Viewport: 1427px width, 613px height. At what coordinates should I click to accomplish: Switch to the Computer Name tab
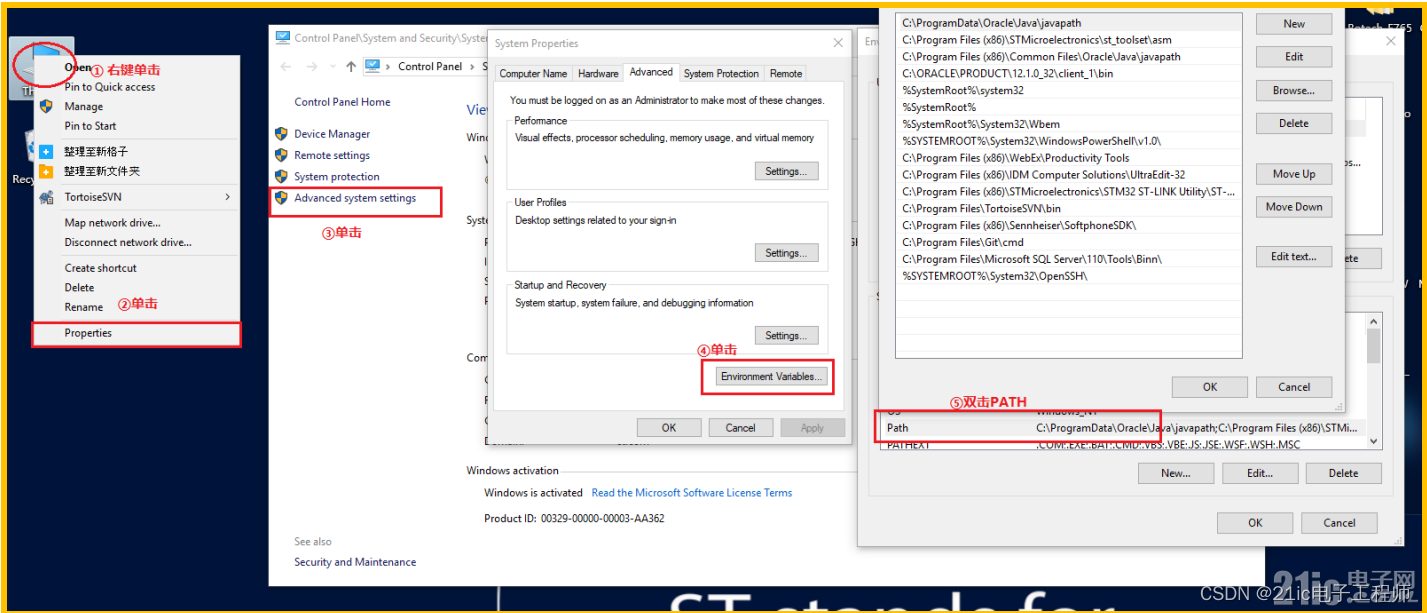(533, 73)
